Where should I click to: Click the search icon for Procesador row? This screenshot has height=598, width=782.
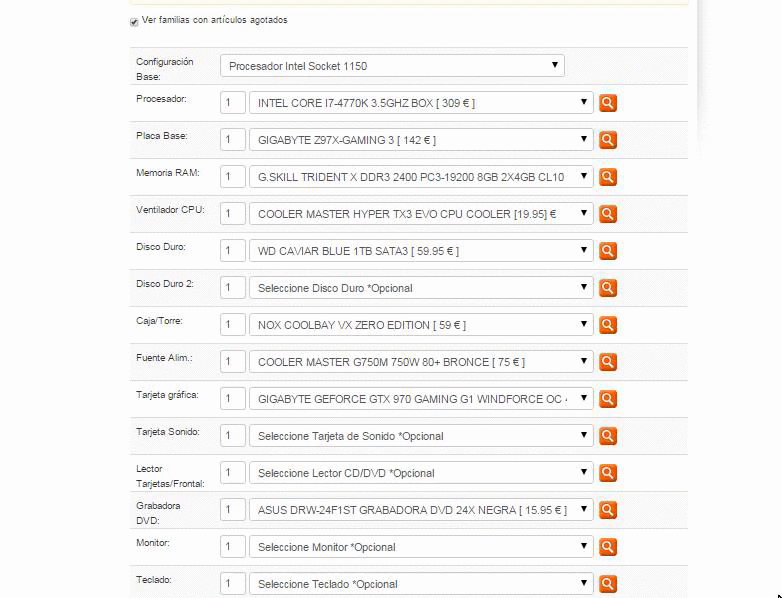[607, 103]
